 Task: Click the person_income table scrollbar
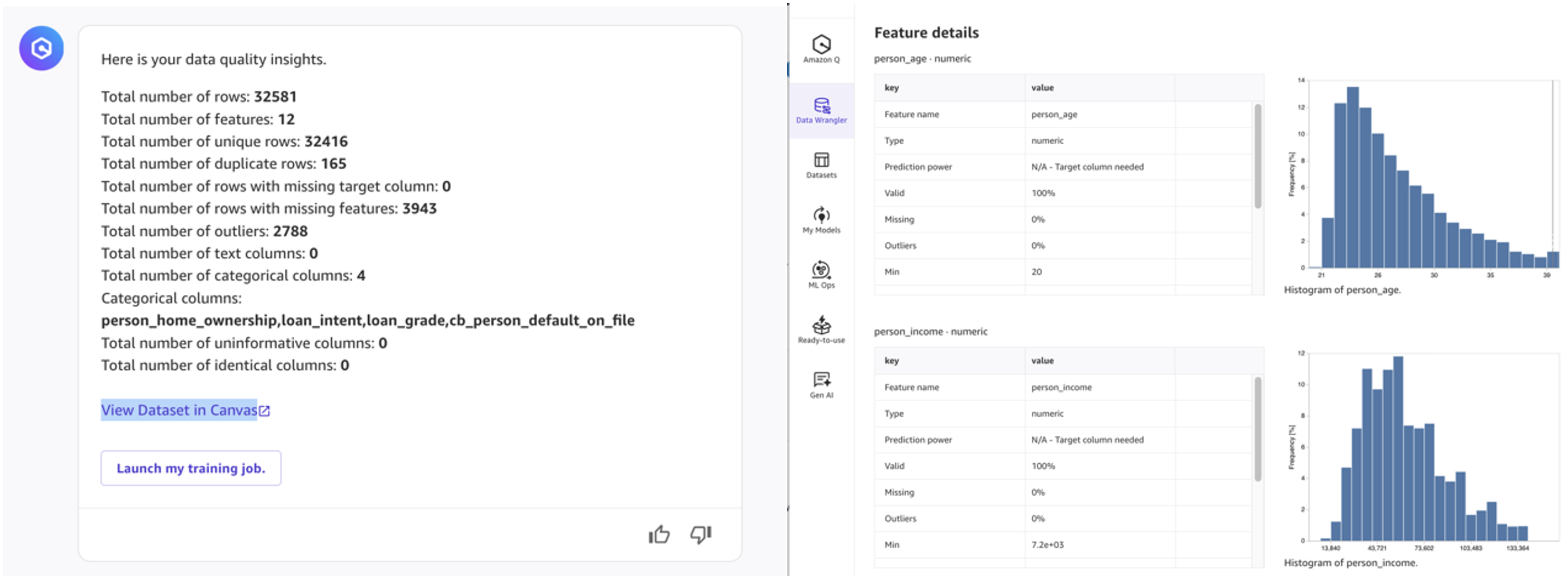pos(1257,429)
